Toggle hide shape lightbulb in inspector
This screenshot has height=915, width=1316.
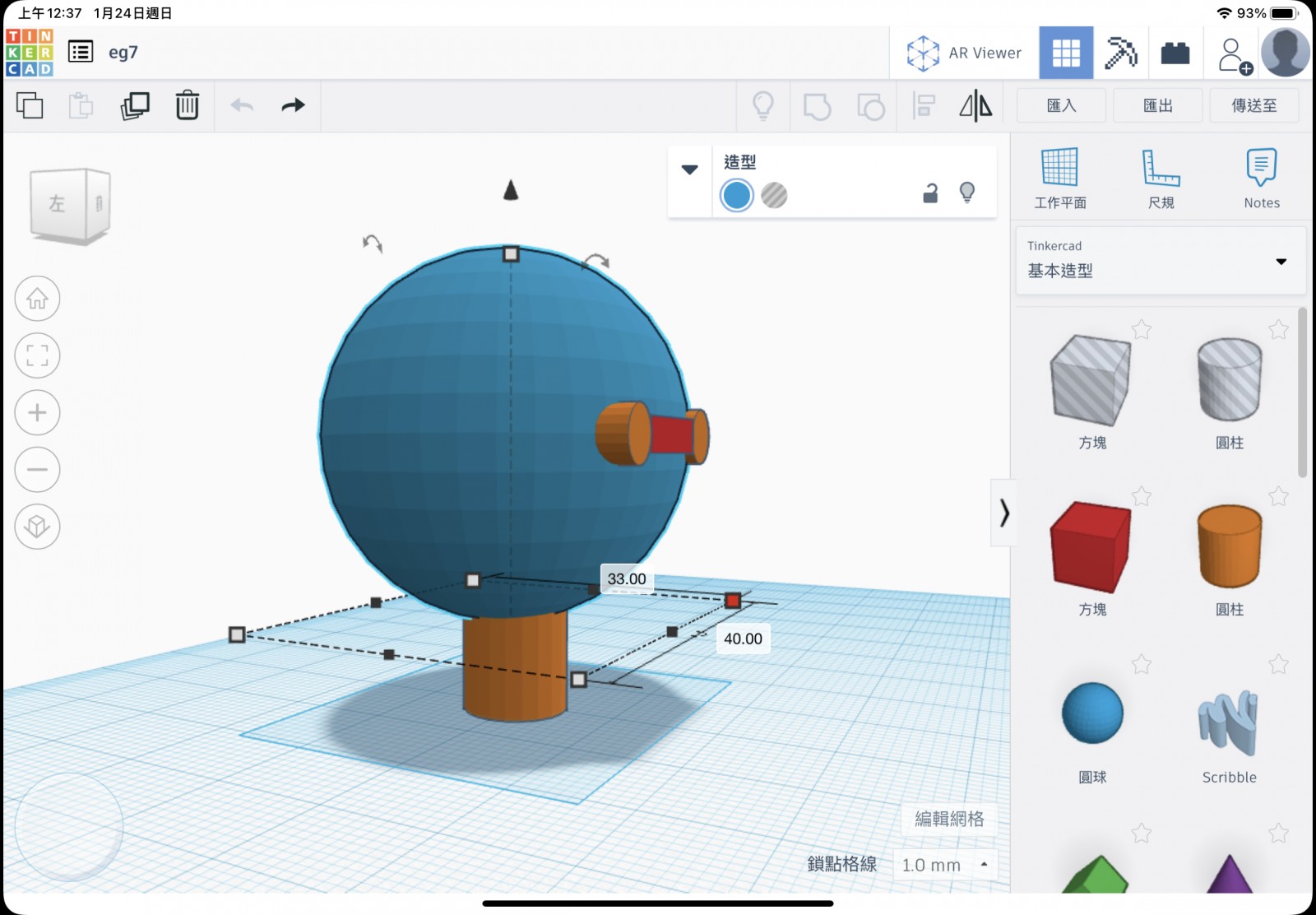click(x=967, y=193)
